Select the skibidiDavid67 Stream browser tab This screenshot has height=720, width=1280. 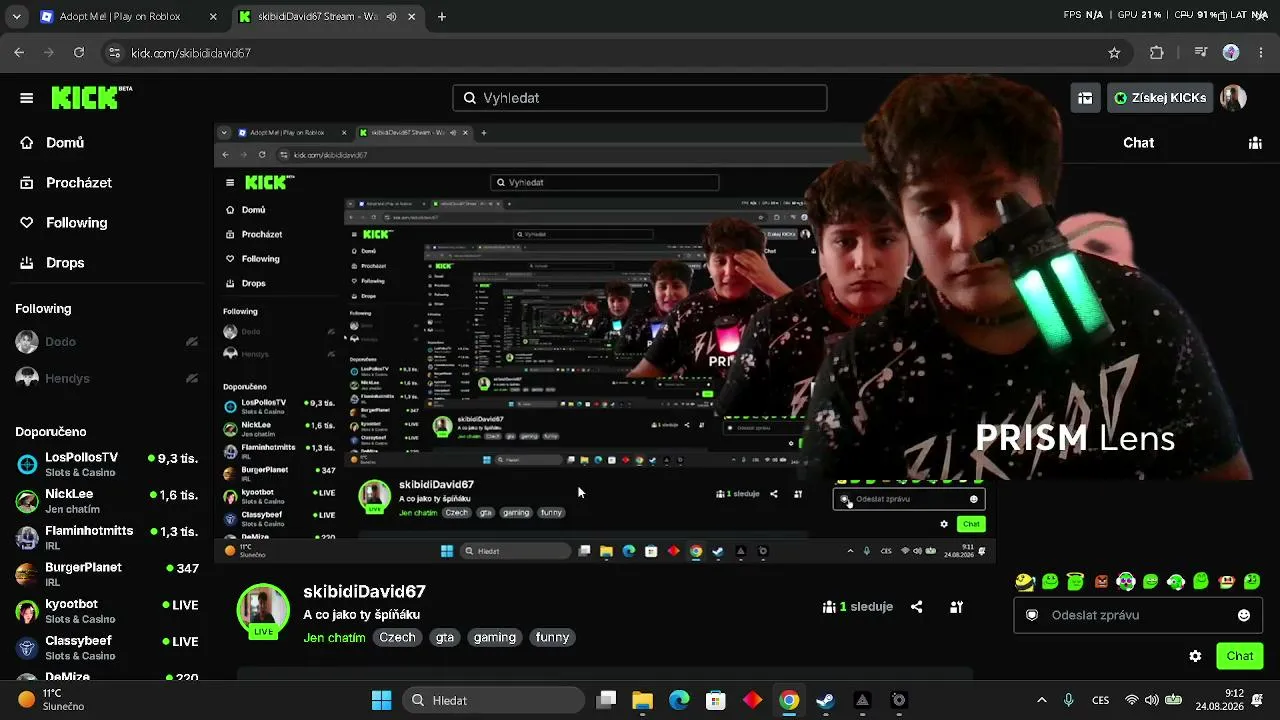pyautogui.click(x=329, y=17)
